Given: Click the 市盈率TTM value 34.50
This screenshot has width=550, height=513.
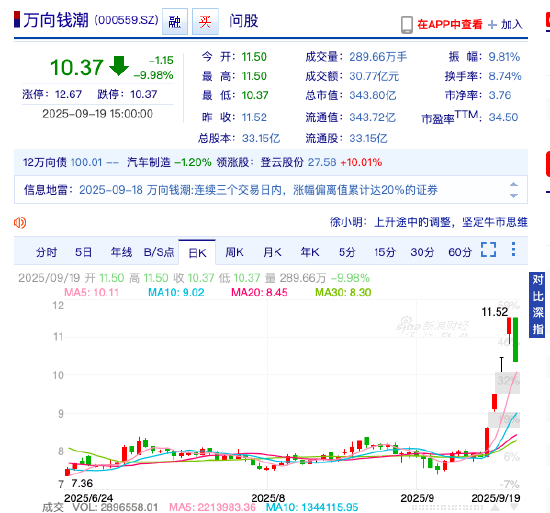Looking at the screenshot, I should 503,117.
